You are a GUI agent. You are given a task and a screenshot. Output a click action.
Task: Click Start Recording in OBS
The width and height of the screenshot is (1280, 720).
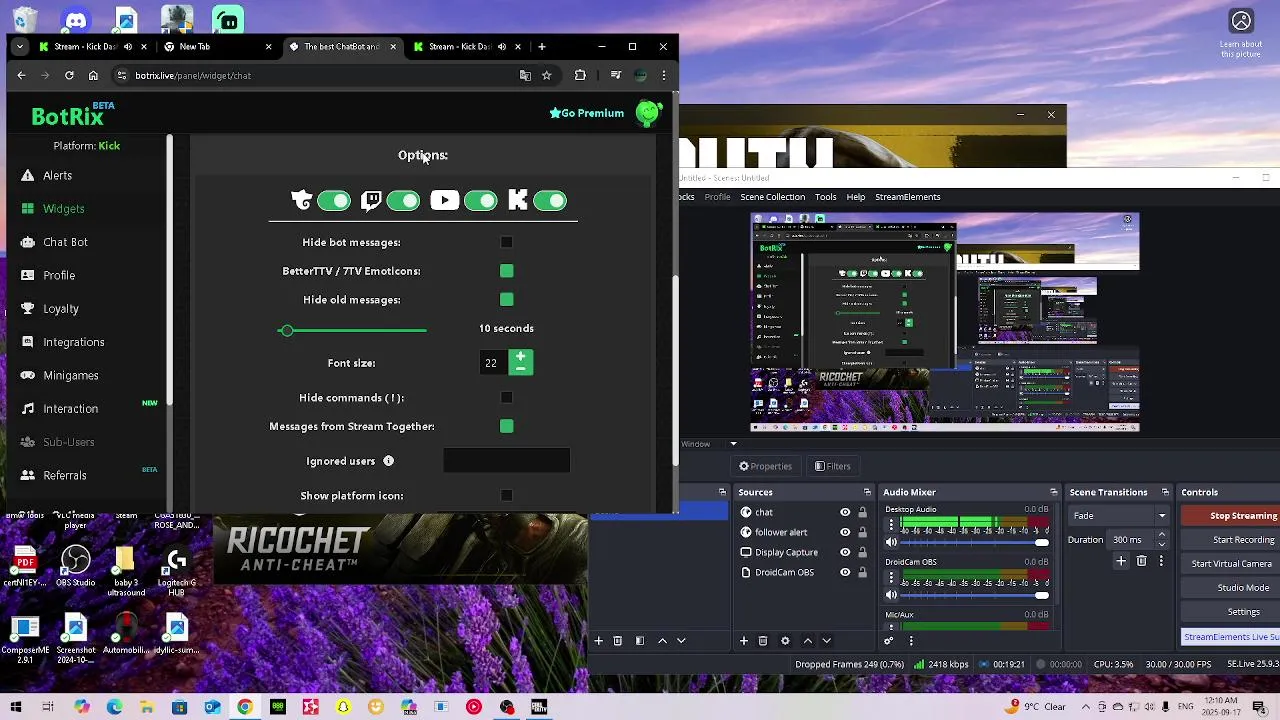pos(1230,540)
